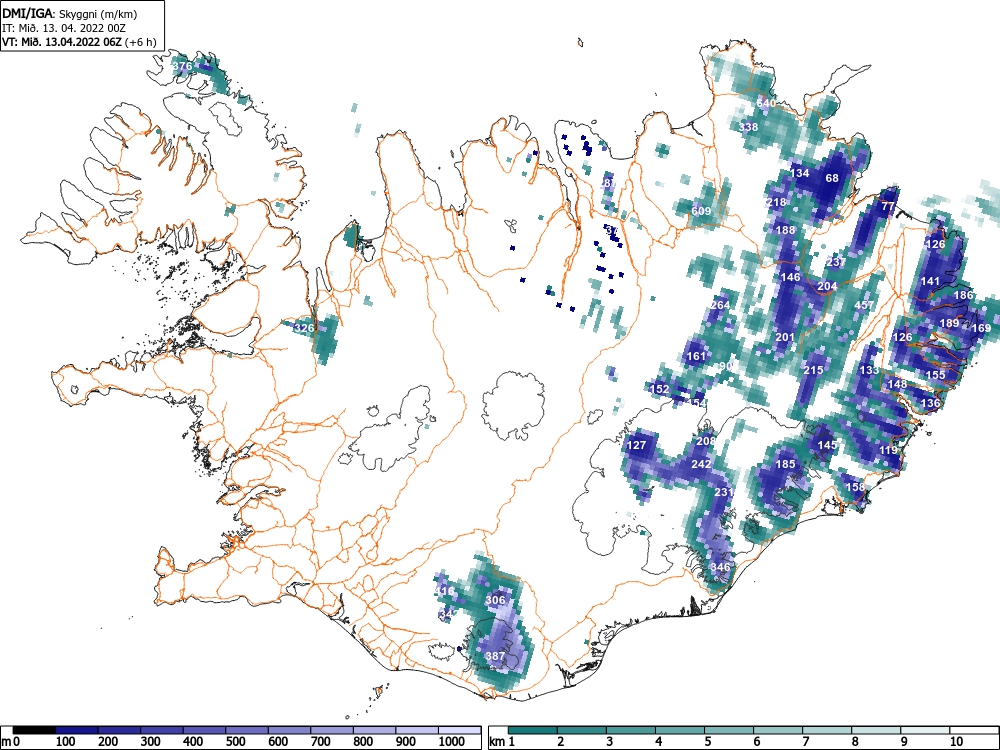Click the visibility value 68 on the map

pos(832,178)
